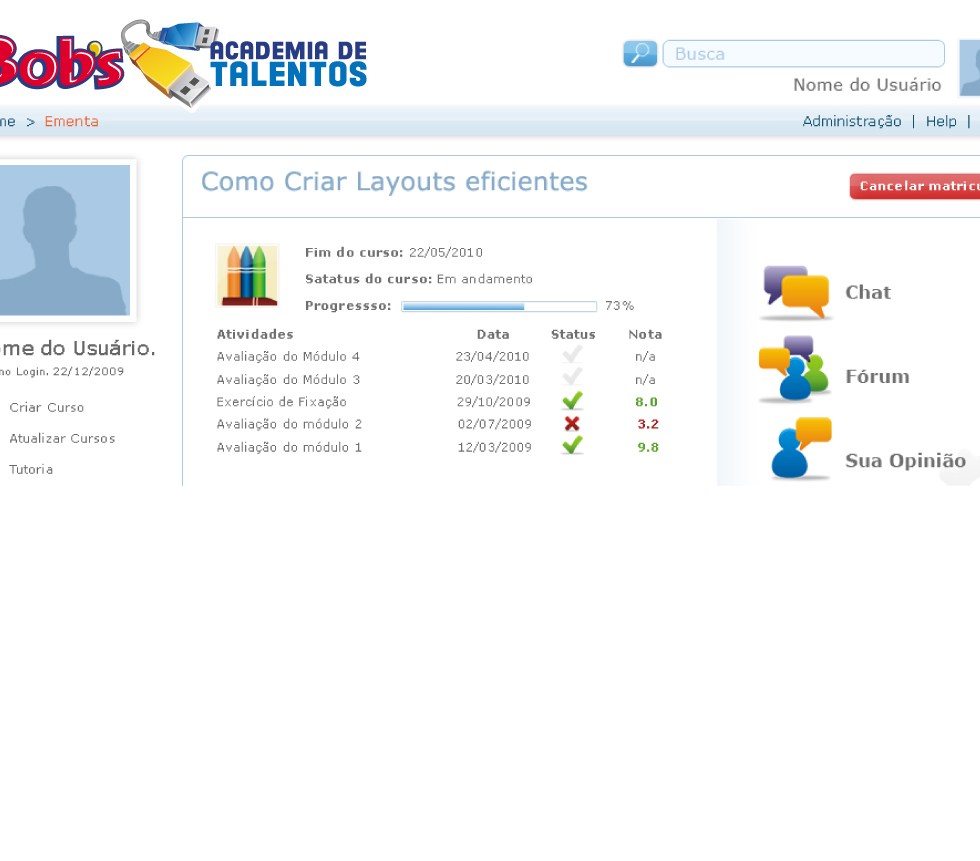This screenshot has width=980, height=861.
Task: Click the Sua Opinião people icon
Action: (x=800, y=449)
